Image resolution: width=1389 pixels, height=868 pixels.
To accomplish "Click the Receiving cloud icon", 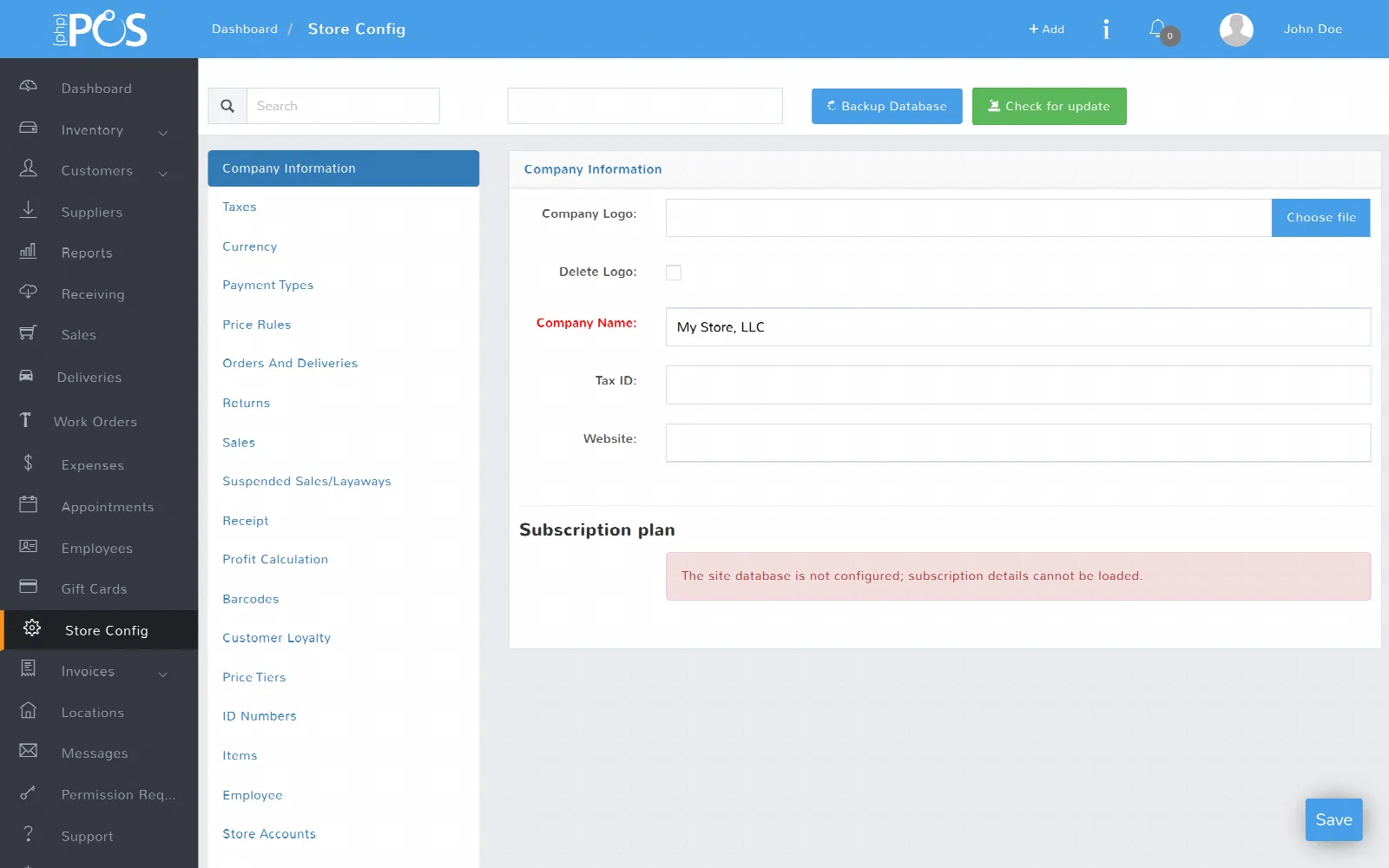I will (x=29, y=292).
